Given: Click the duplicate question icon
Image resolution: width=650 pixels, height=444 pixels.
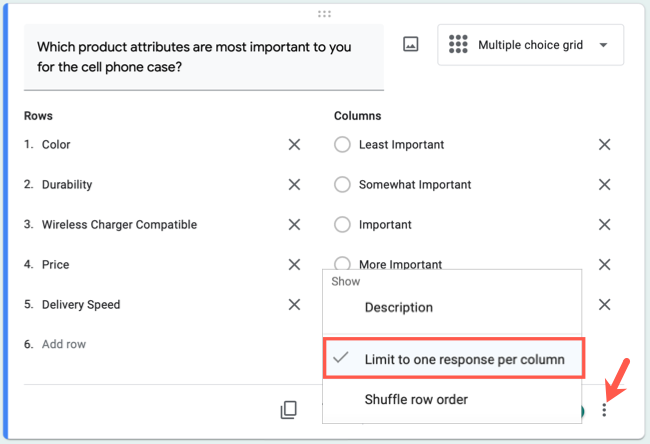Looking at the screenshot, I should pyautogui.click(x=289, y=409).
